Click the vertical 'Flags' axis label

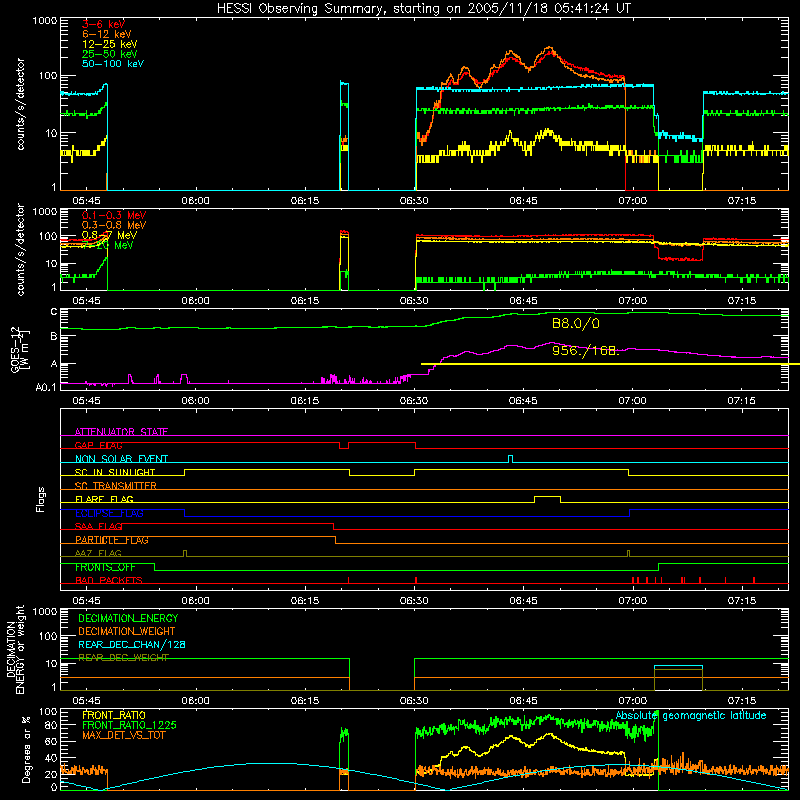40,499
